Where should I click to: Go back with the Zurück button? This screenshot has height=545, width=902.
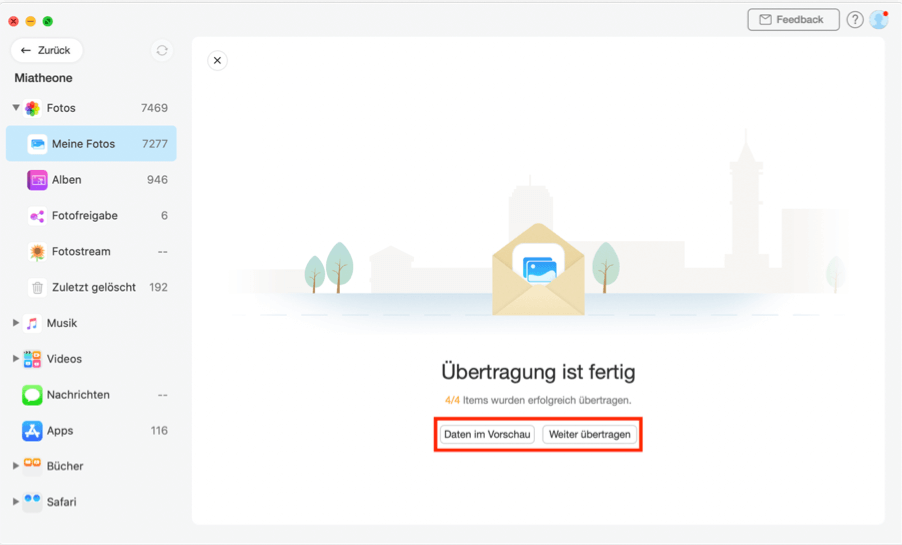coord(46,50)
